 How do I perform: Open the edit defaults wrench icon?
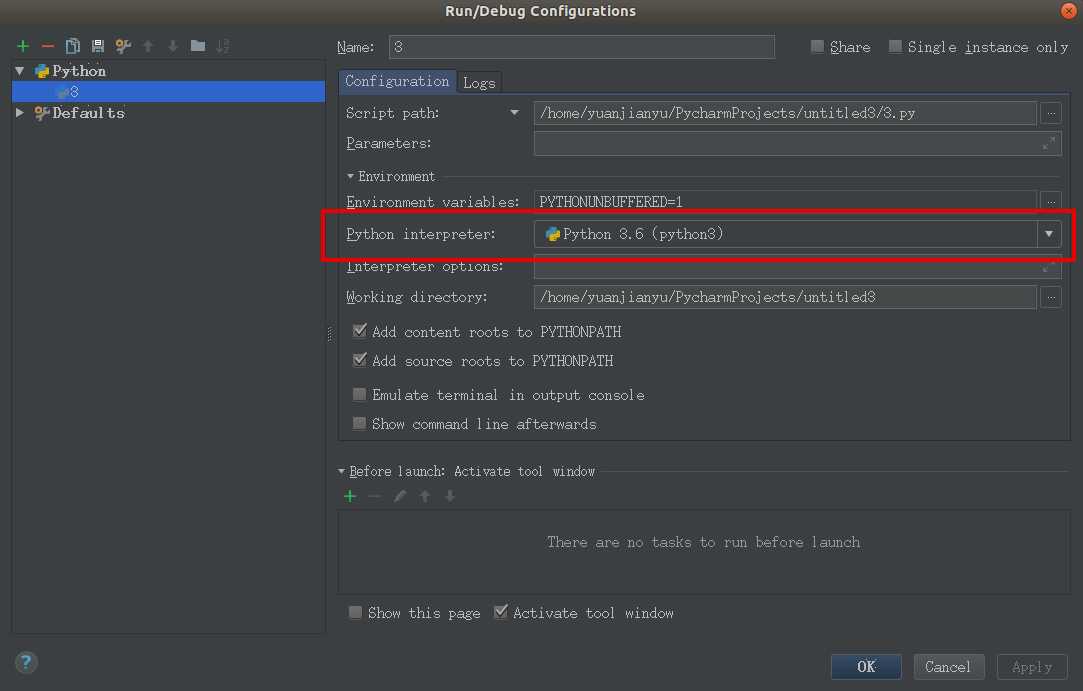click(123, 46)
